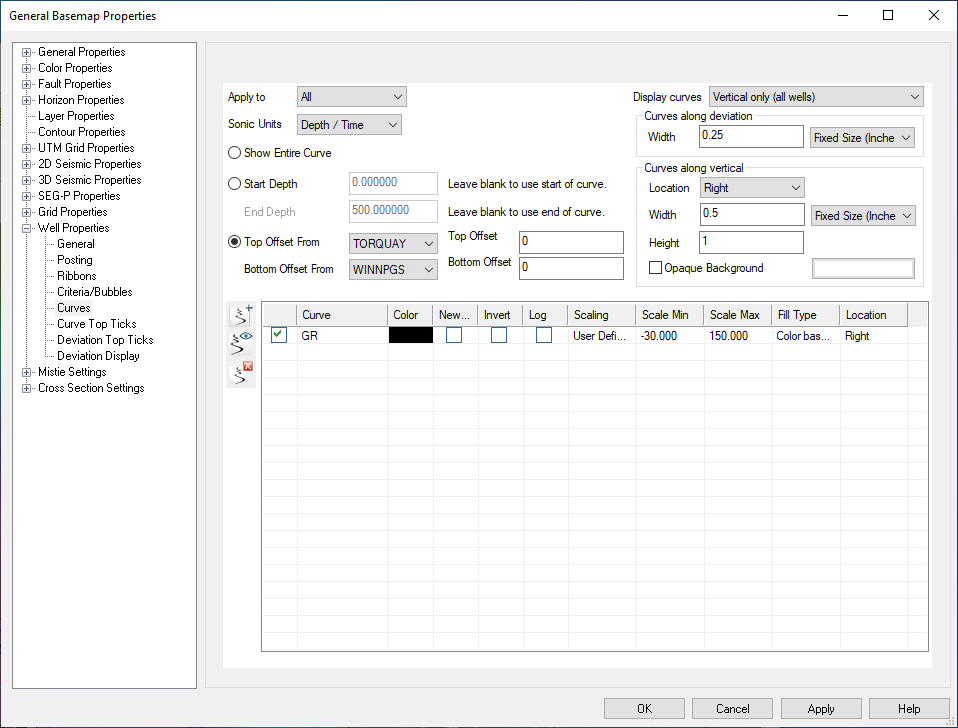Click the Height input field

coord(752,243)
